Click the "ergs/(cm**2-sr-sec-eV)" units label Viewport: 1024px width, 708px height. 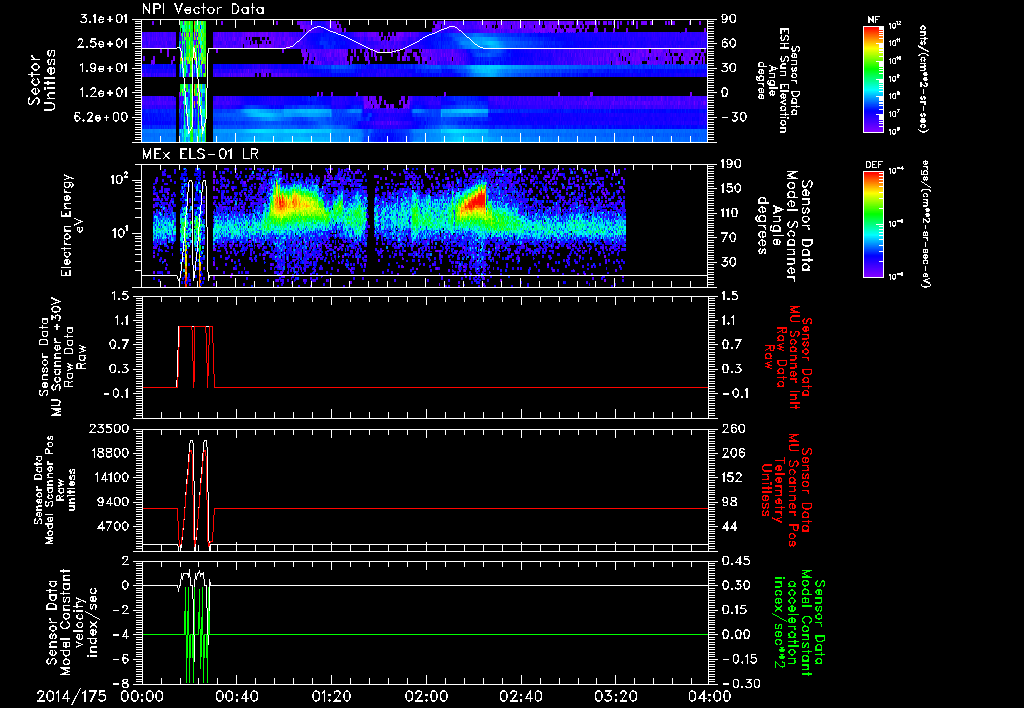coord(925,224)
